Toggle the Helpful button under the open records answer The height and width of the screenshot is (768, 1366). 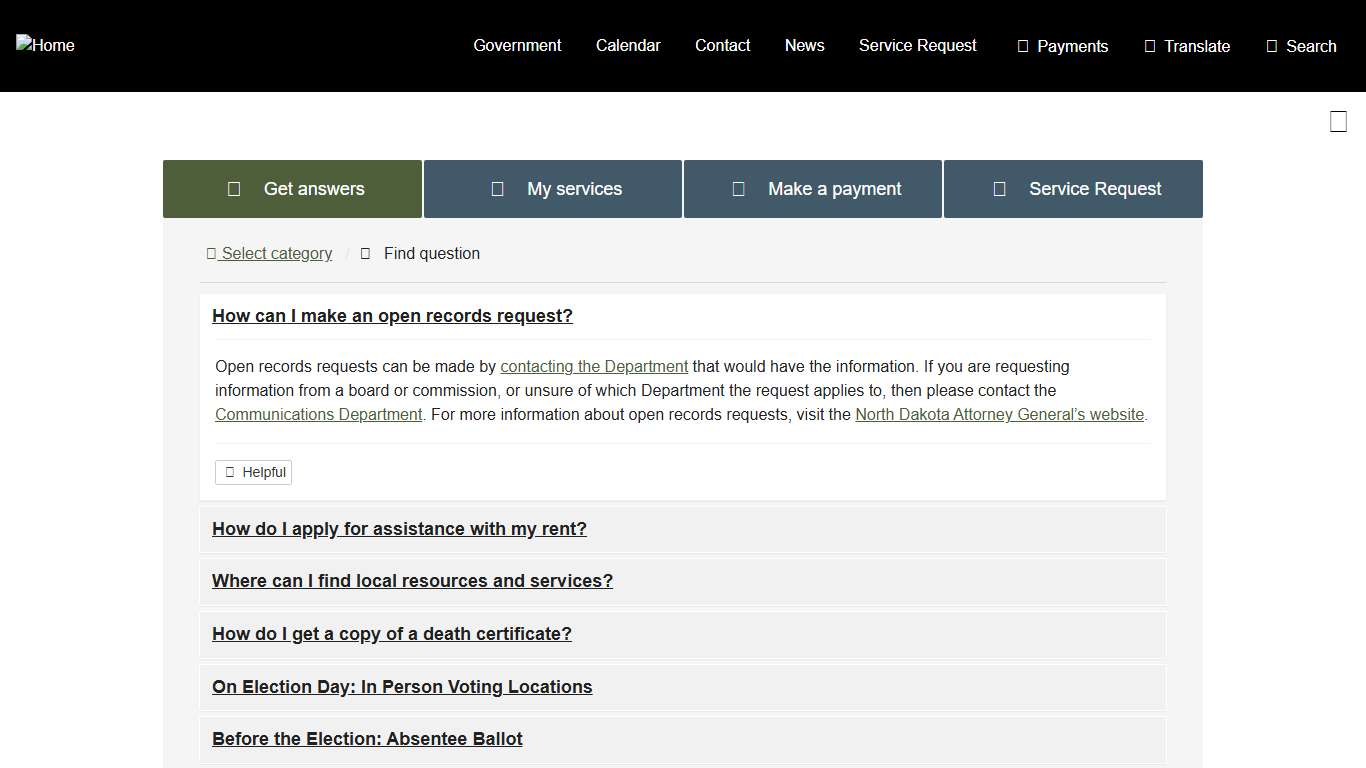point(253,472)
